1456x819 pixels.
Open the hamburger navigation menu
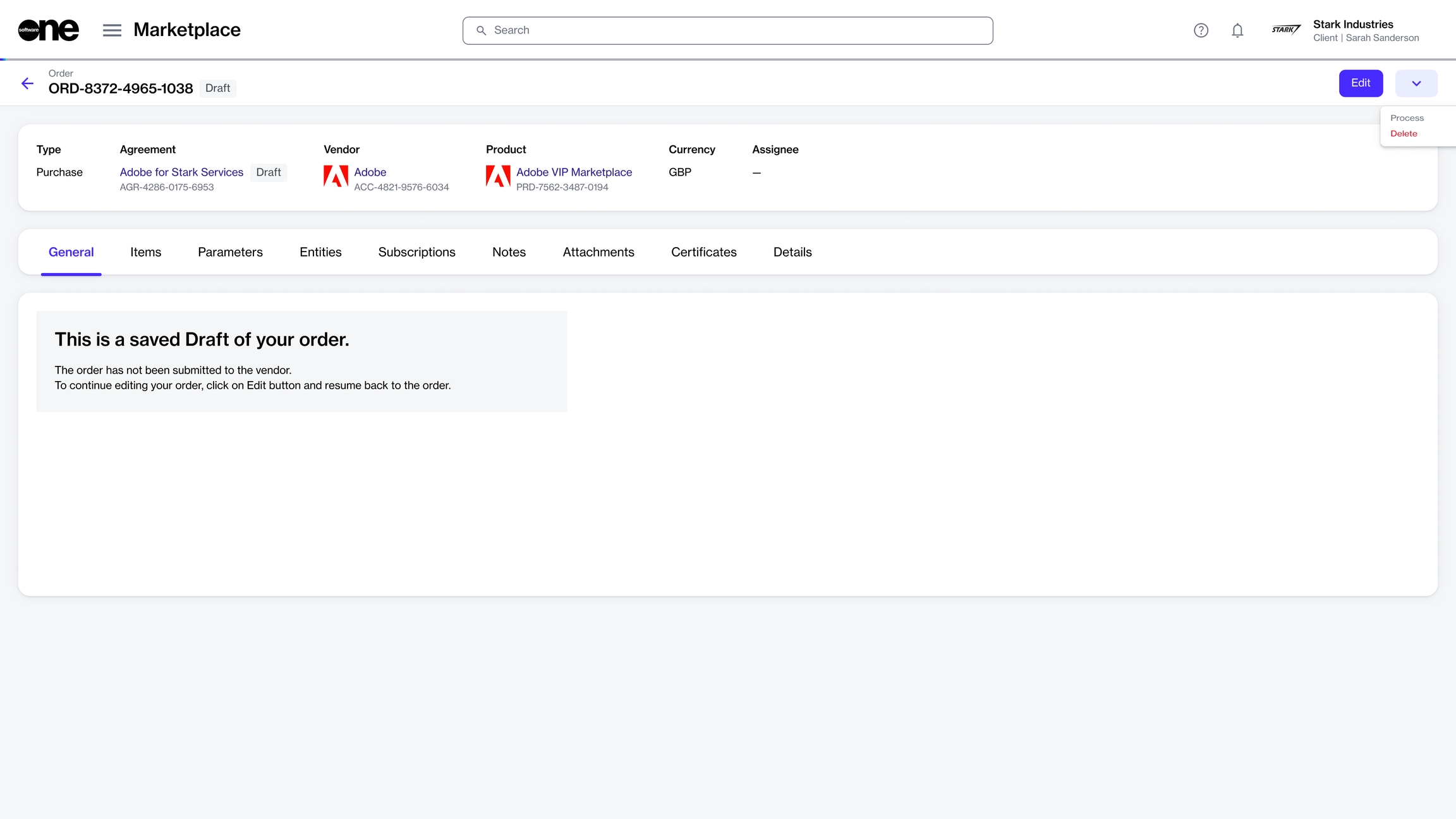tap(112, 30)
